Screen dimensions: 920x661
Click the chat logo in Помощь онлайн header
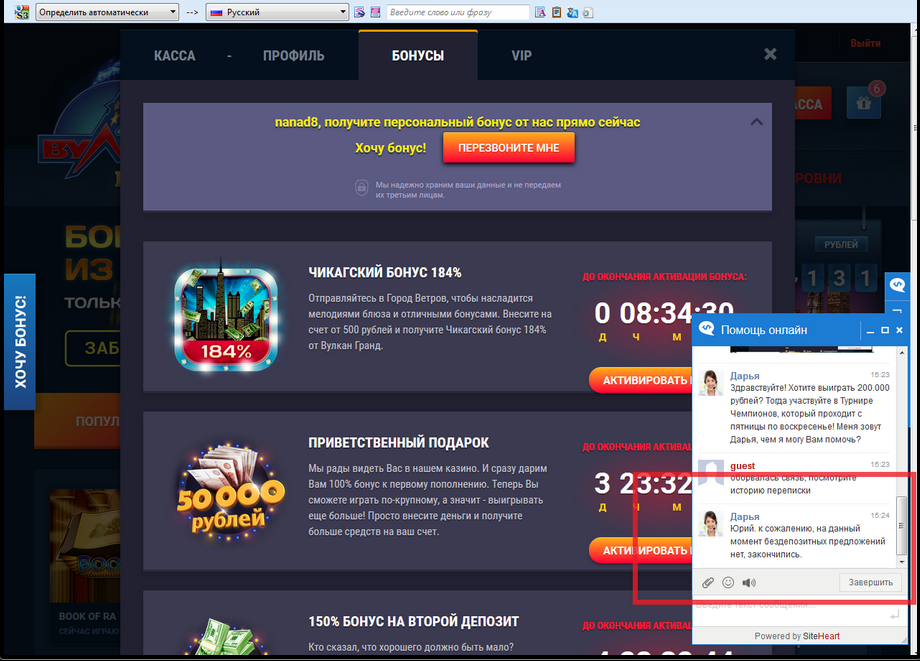pyautogui.click(x=706, y=329)
